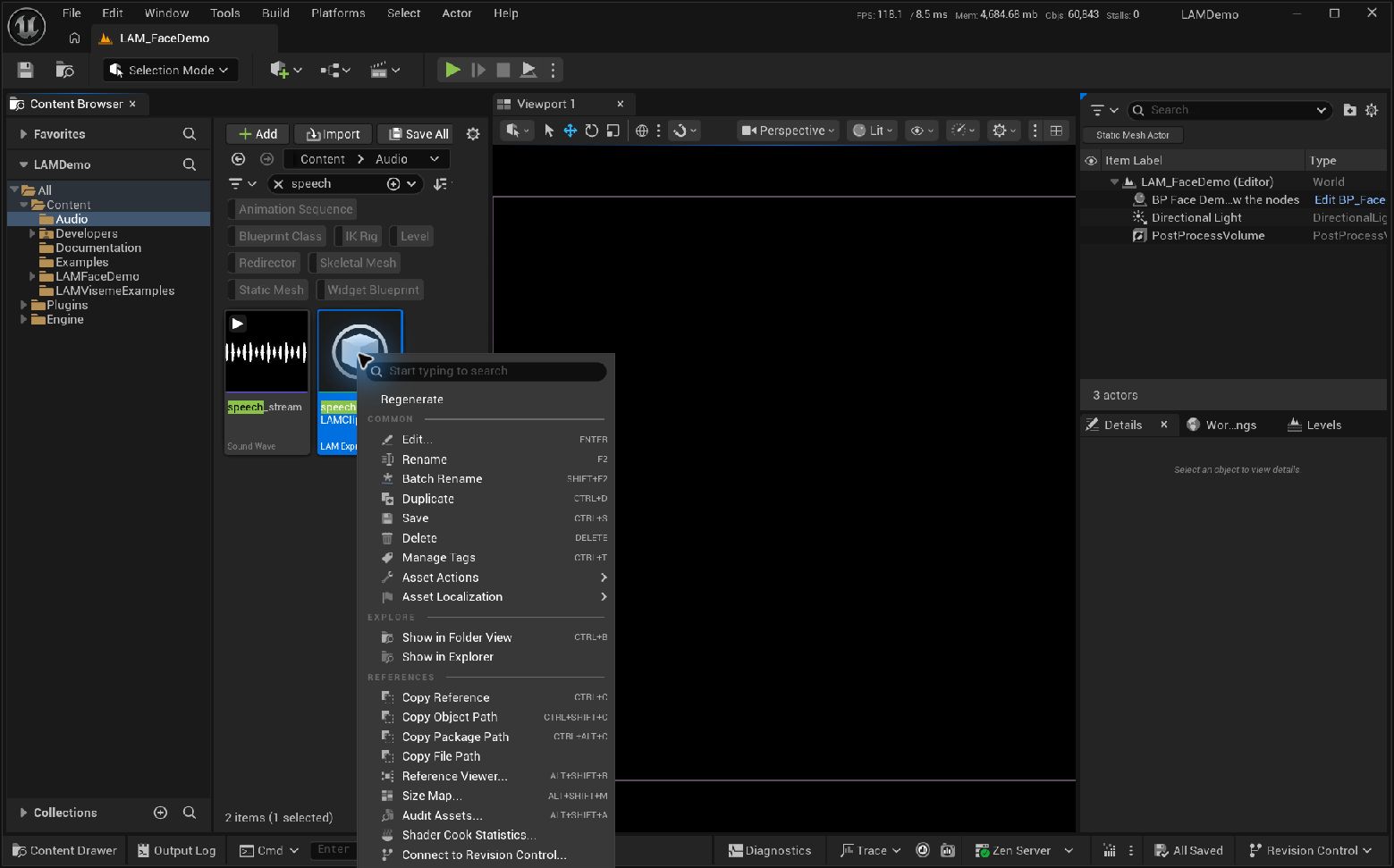Viewport: 1394px width, 868px height.
Task: Expand the Favorites section
Action: 23,134
